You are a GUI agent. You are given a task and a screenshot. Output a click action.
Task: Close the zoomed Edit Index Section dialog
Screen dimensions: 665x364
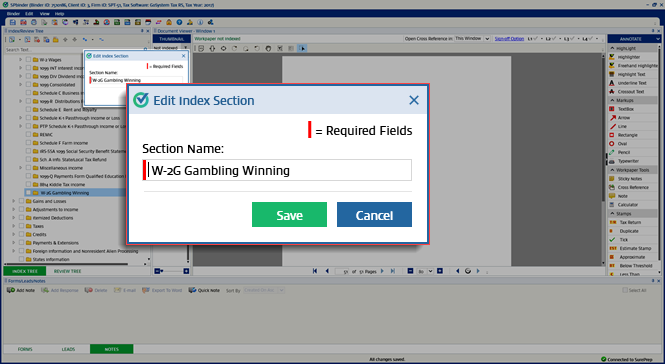(414, 100)
